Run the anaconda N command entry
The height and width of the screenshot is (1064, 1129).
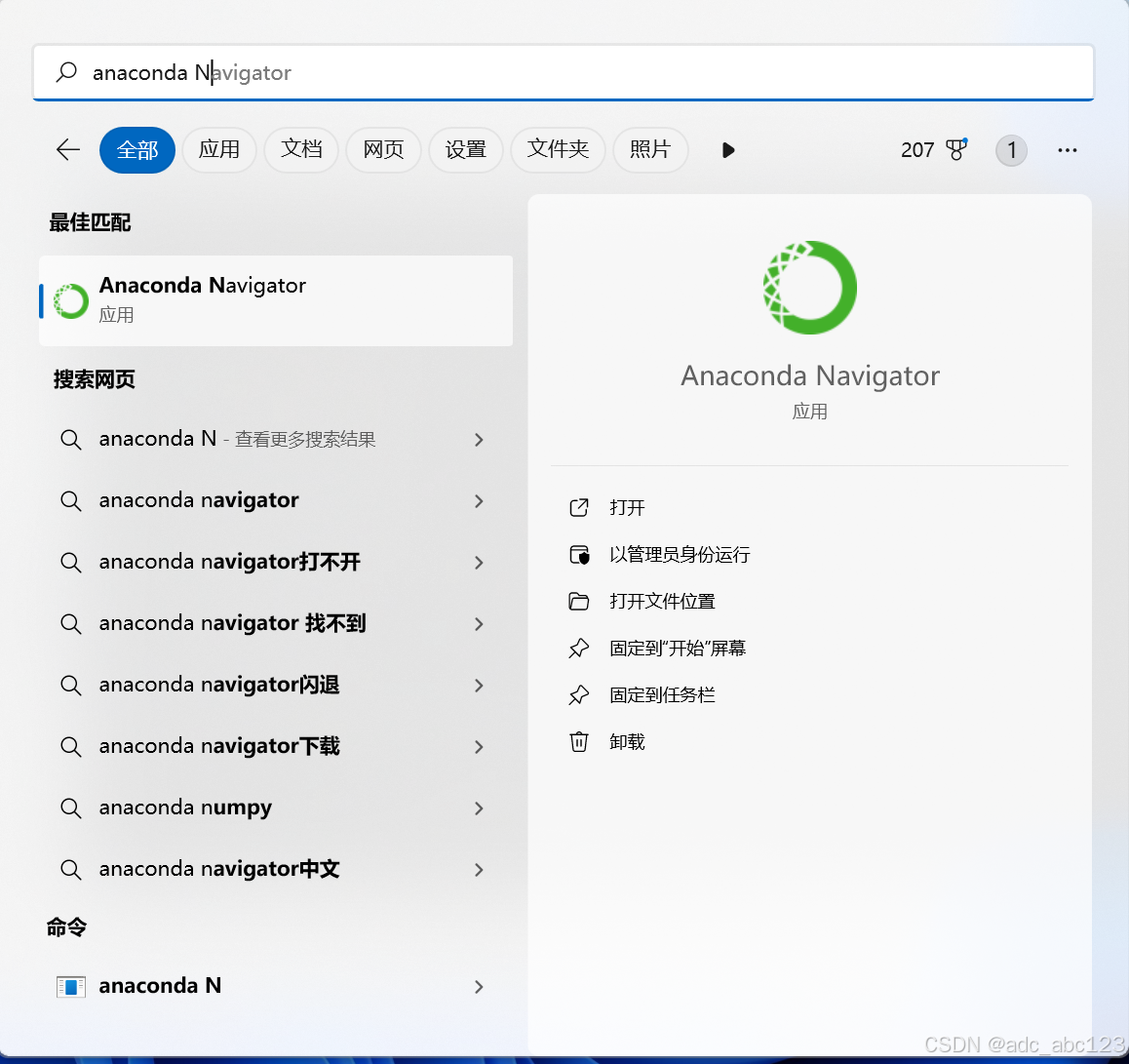coord(276,985)
